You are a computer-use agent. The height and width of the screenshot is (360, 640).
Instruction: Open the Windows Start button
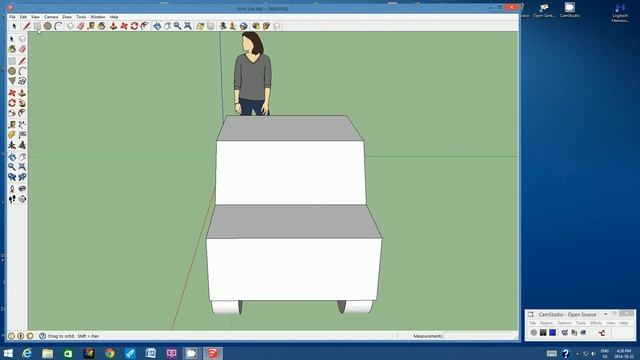click(8, 353)
